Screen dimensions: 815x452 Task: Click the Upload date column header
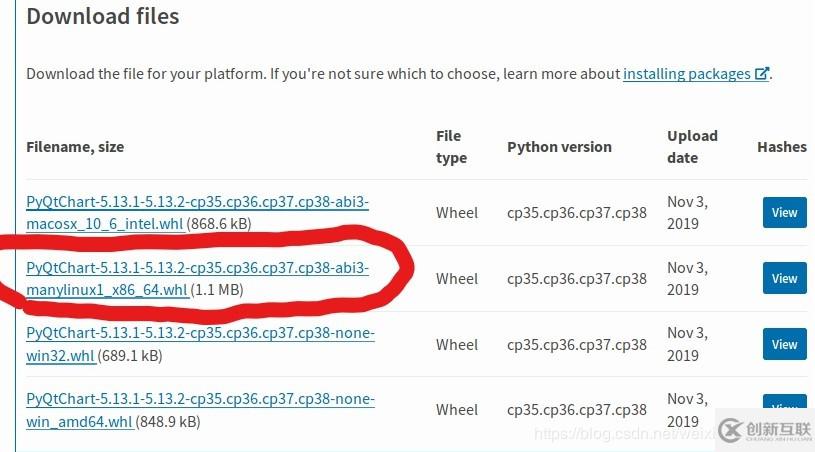click(692, 146)
